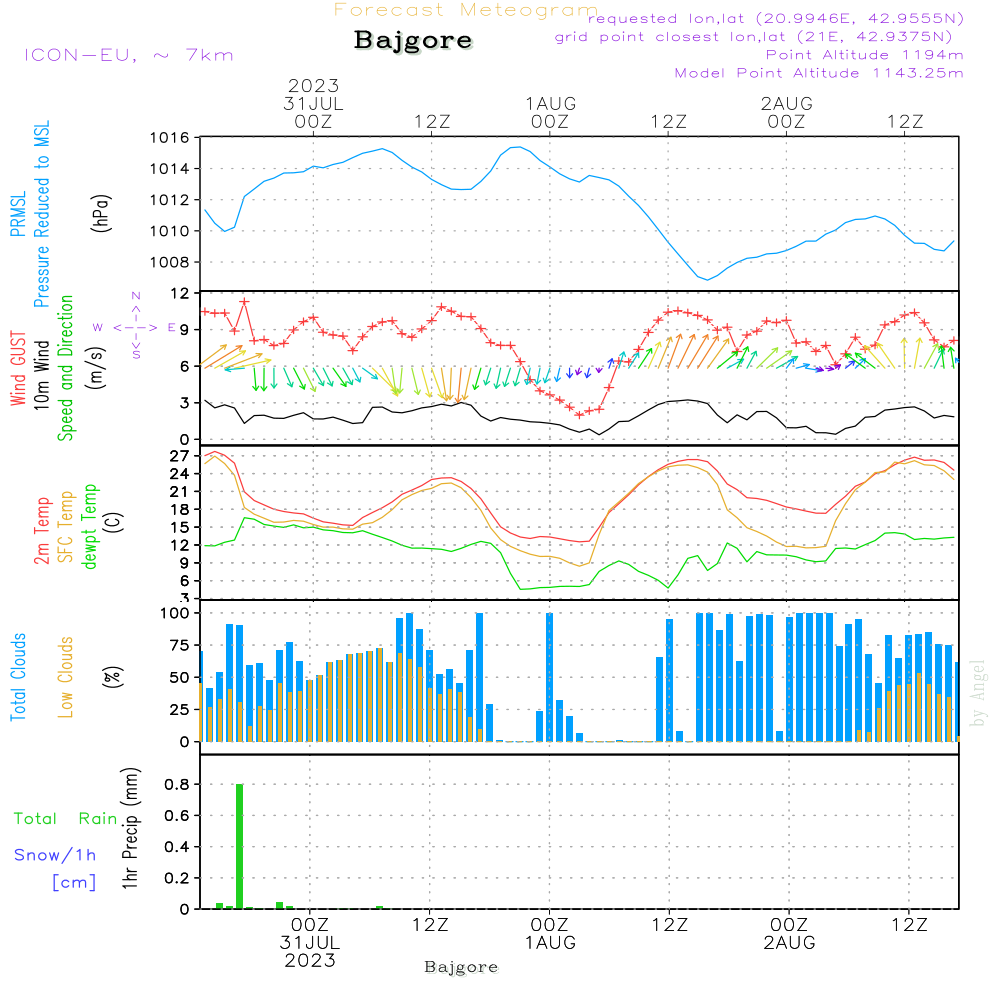The width and height of the screenshot is (1000, 1000).
Task: Click the 'E' letter on compass rose
Action: click(x=172, y=327)
